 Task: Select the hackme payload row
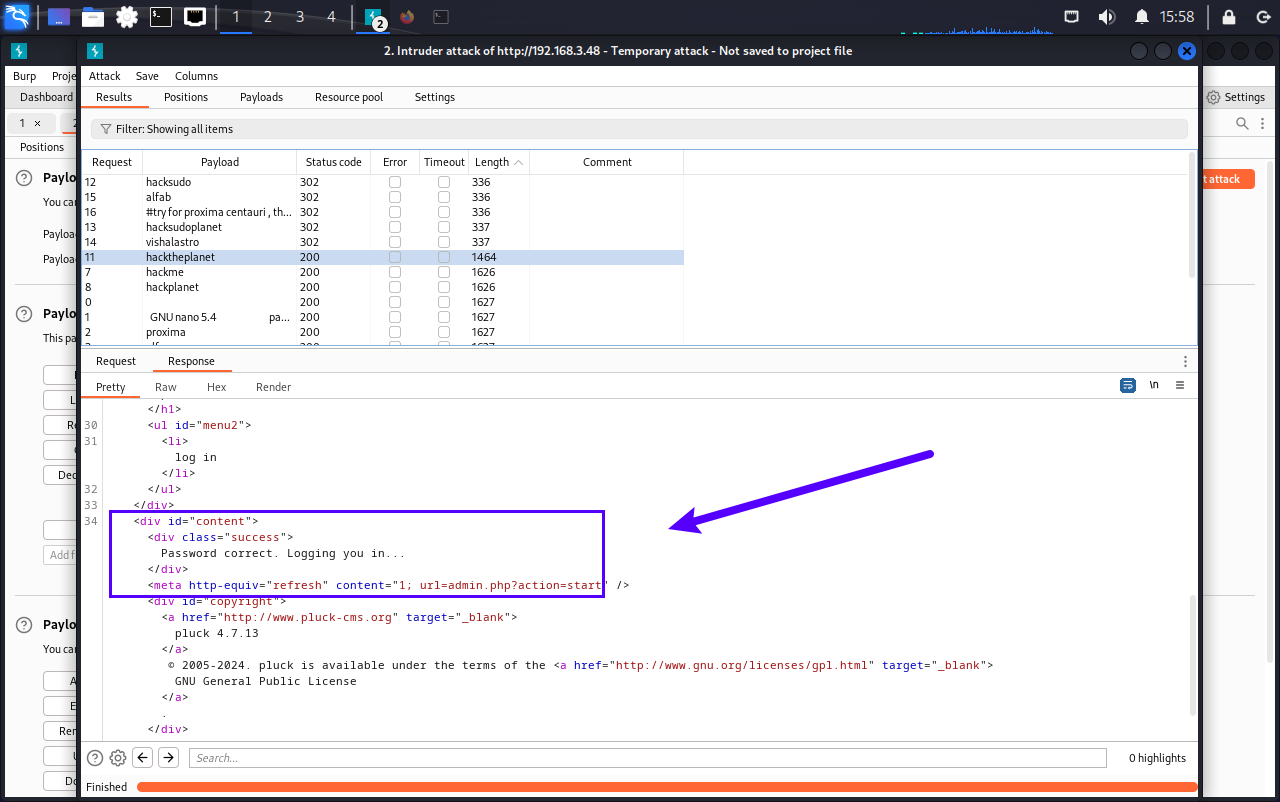383,272
